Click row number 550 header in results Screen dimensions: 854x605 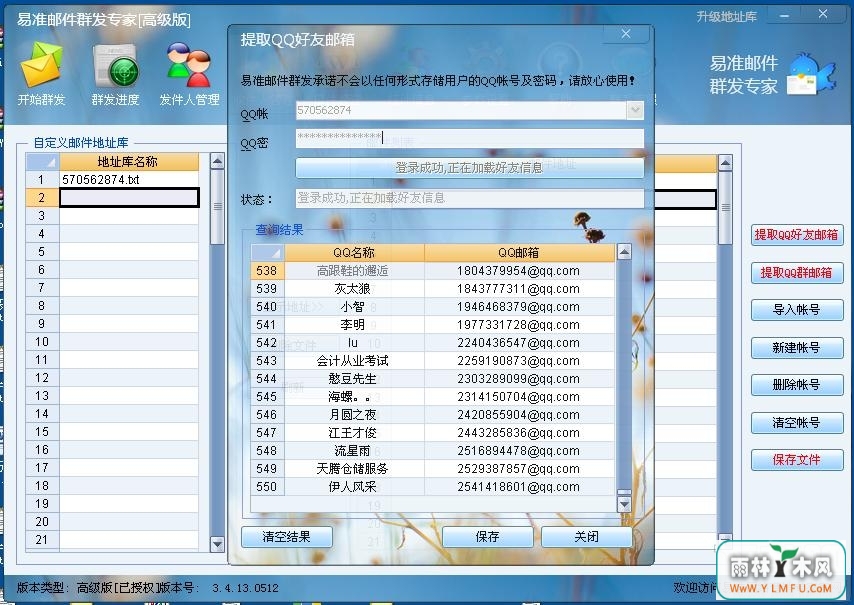(267, 486)
